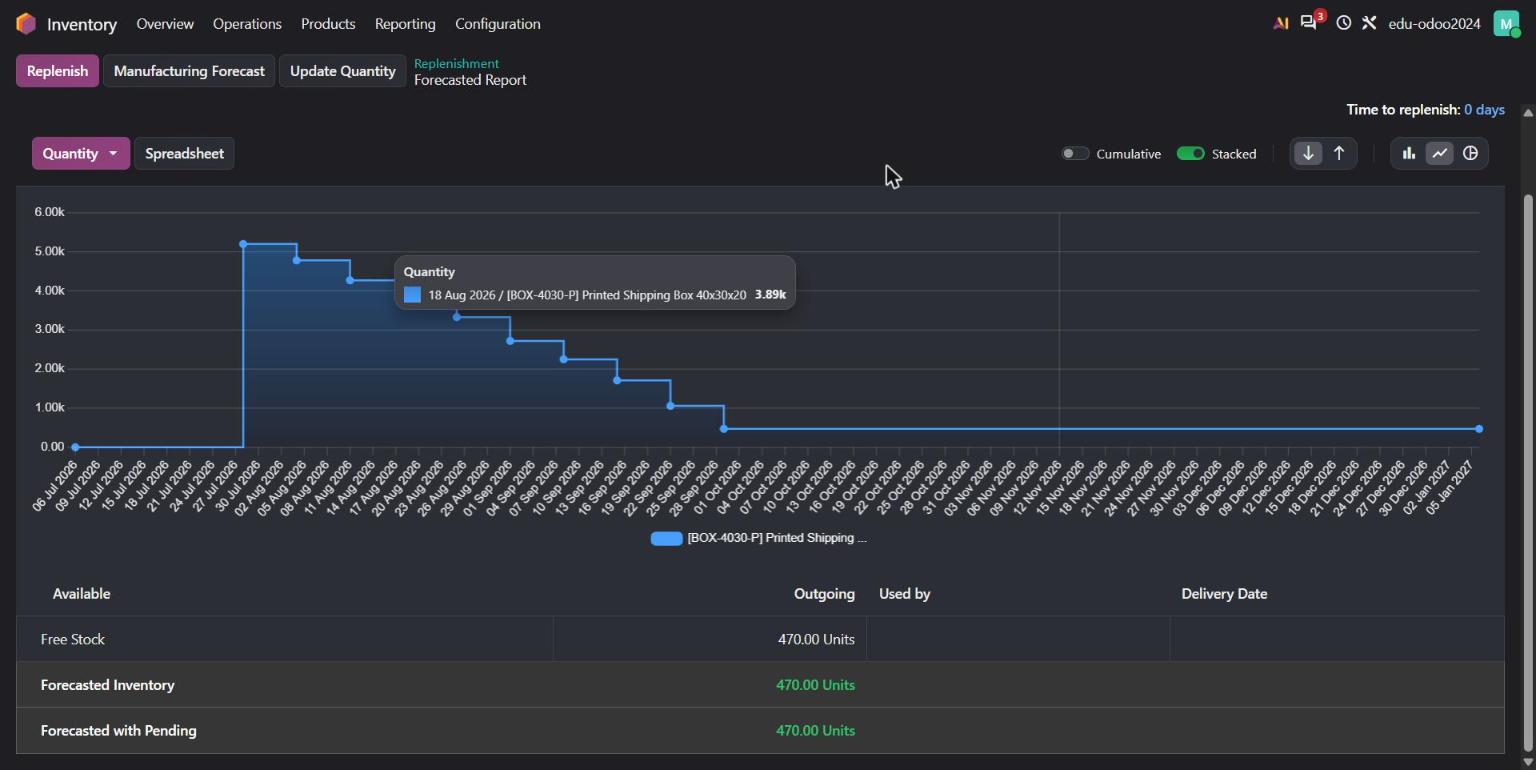The image size is (1536, 770).
Task: Open the AI assistant icon
Action: click(1280, 23)
